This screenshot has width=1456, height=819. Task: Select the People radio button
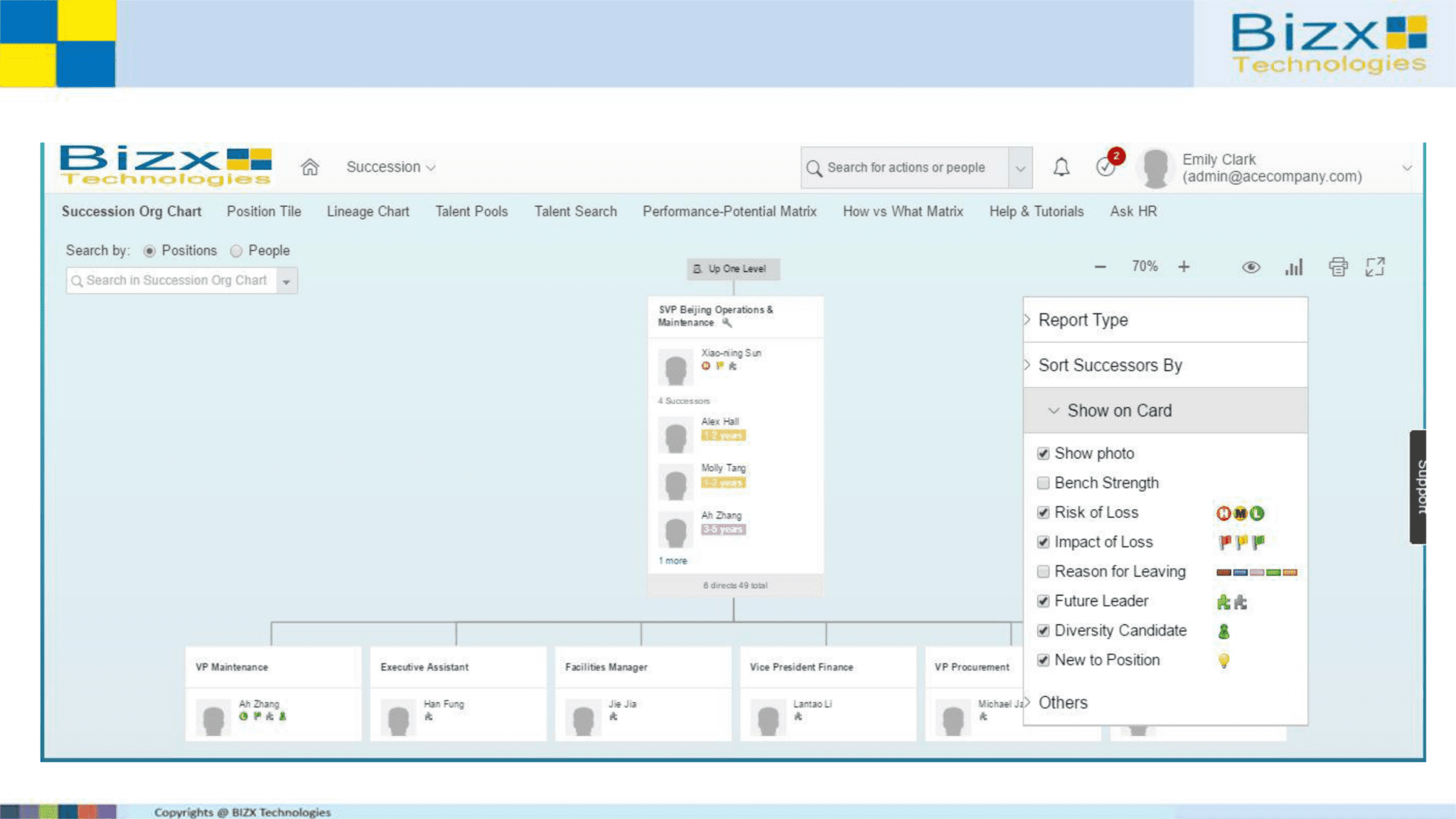coord(235,250)
